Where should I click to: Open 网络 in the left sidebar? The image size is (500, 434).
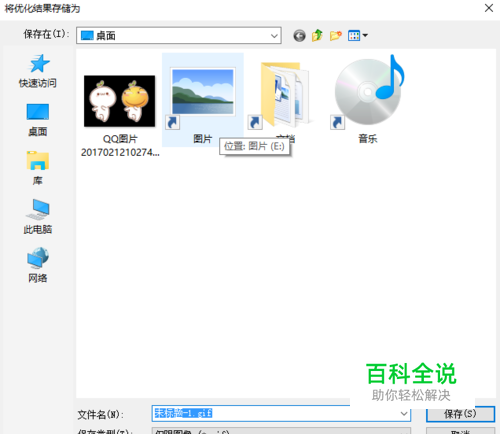click(x=38, y=265)
